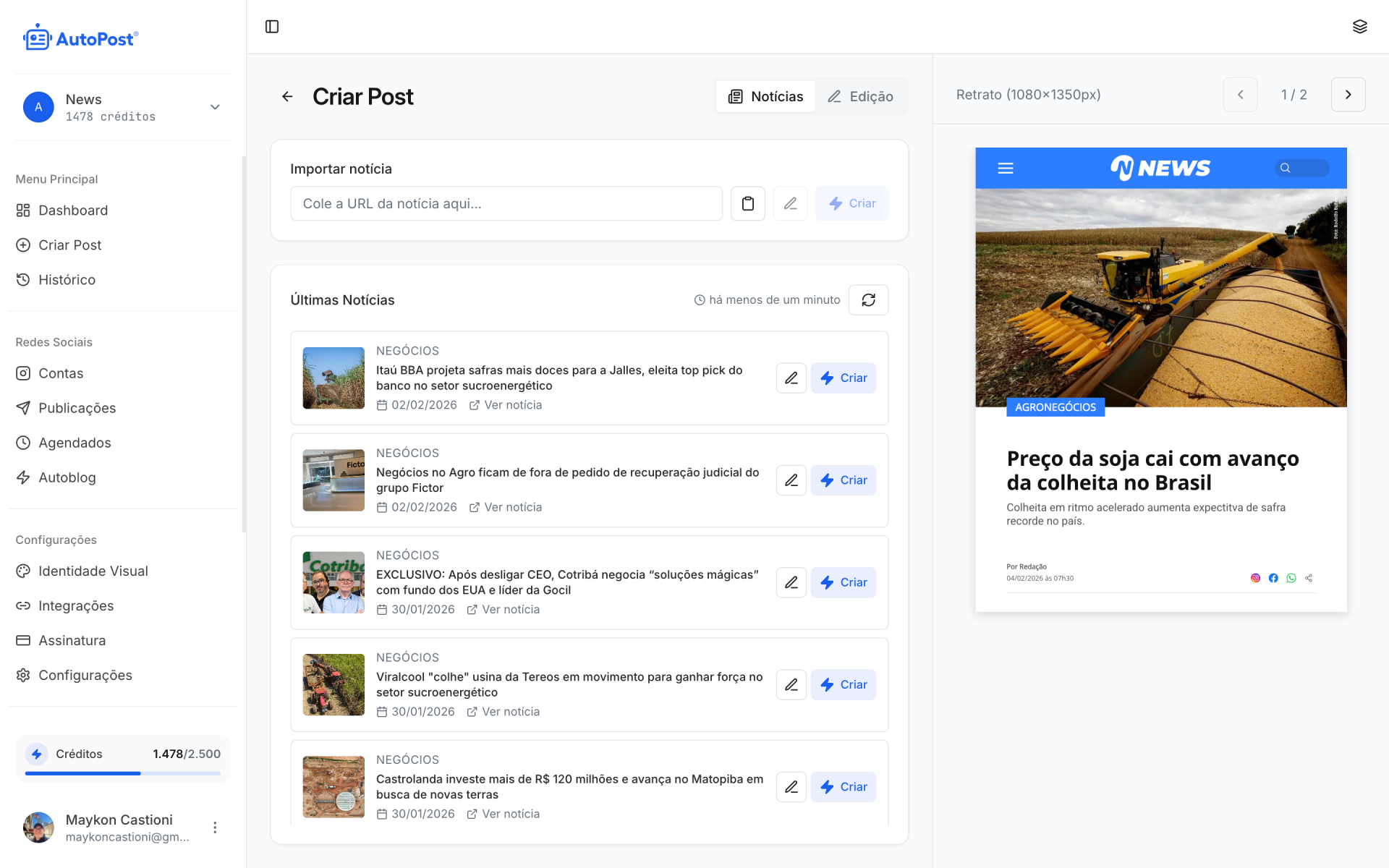
Task: Edit the Itaú BBA article with the pencil icon
Action: click(x=791, y=378)
